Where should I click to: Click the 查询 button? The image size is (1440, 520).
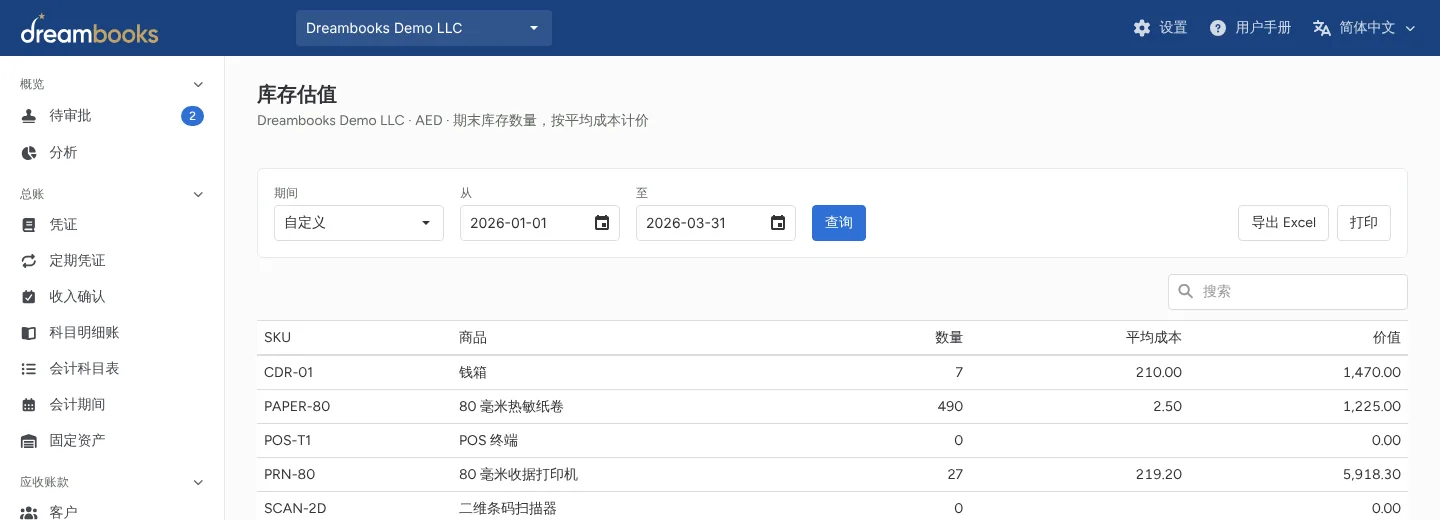pos(839,223)
